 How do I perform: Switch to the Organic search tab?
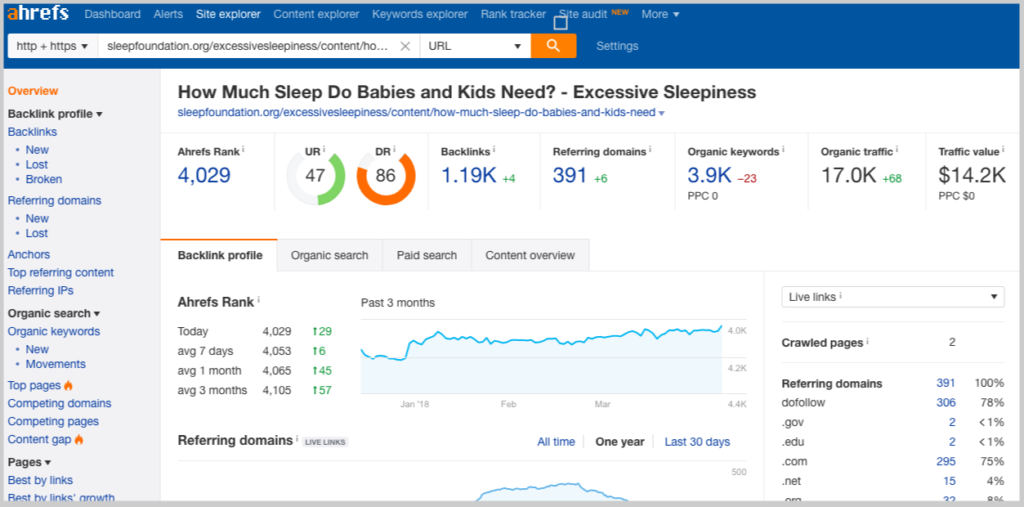click(330, 255)
